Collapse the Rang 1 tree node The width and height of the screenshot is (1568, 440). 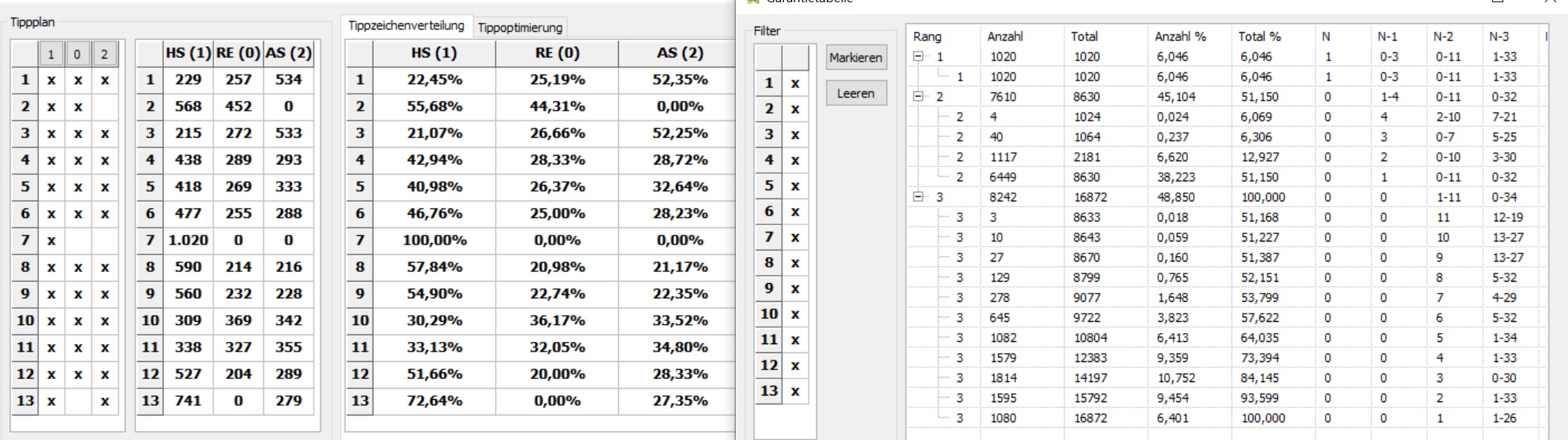coord(918,56)
